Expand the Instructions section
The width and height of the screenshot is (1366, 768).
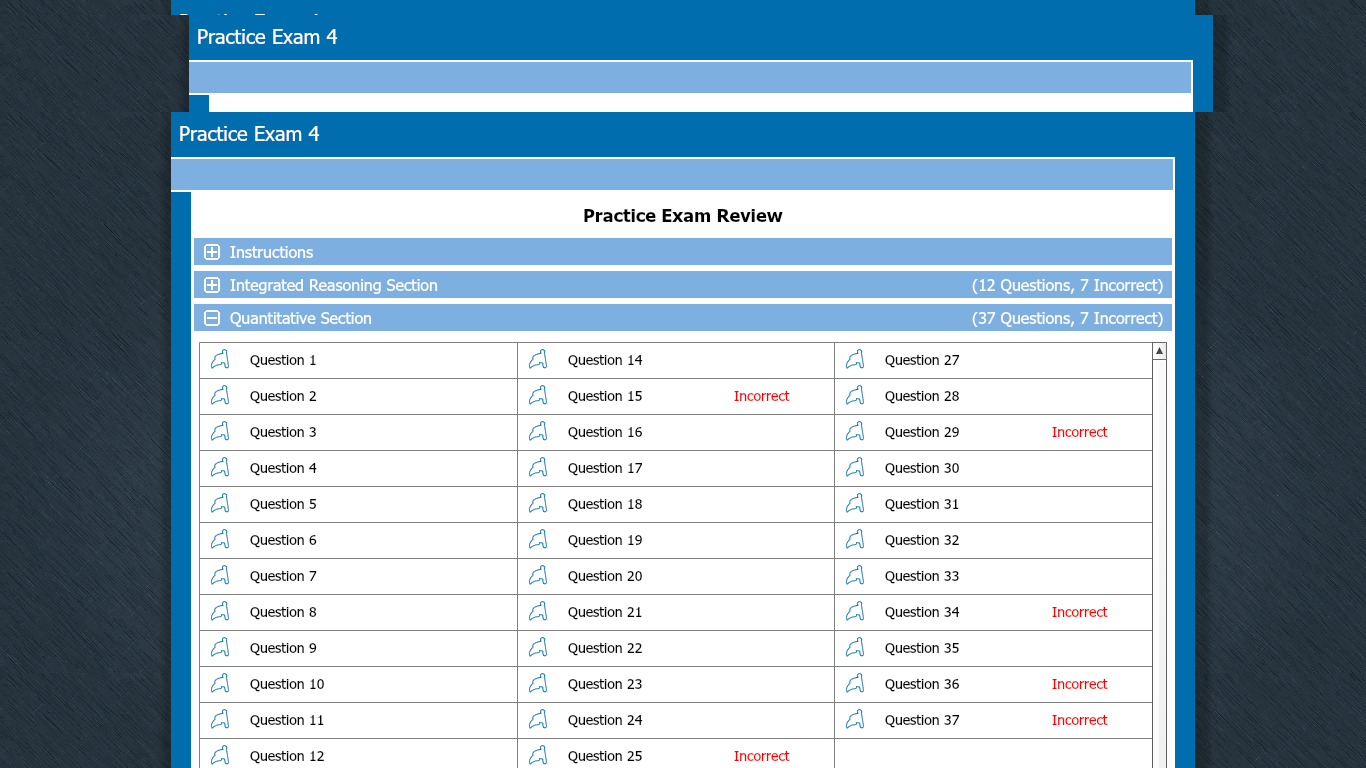pos(212,252)
